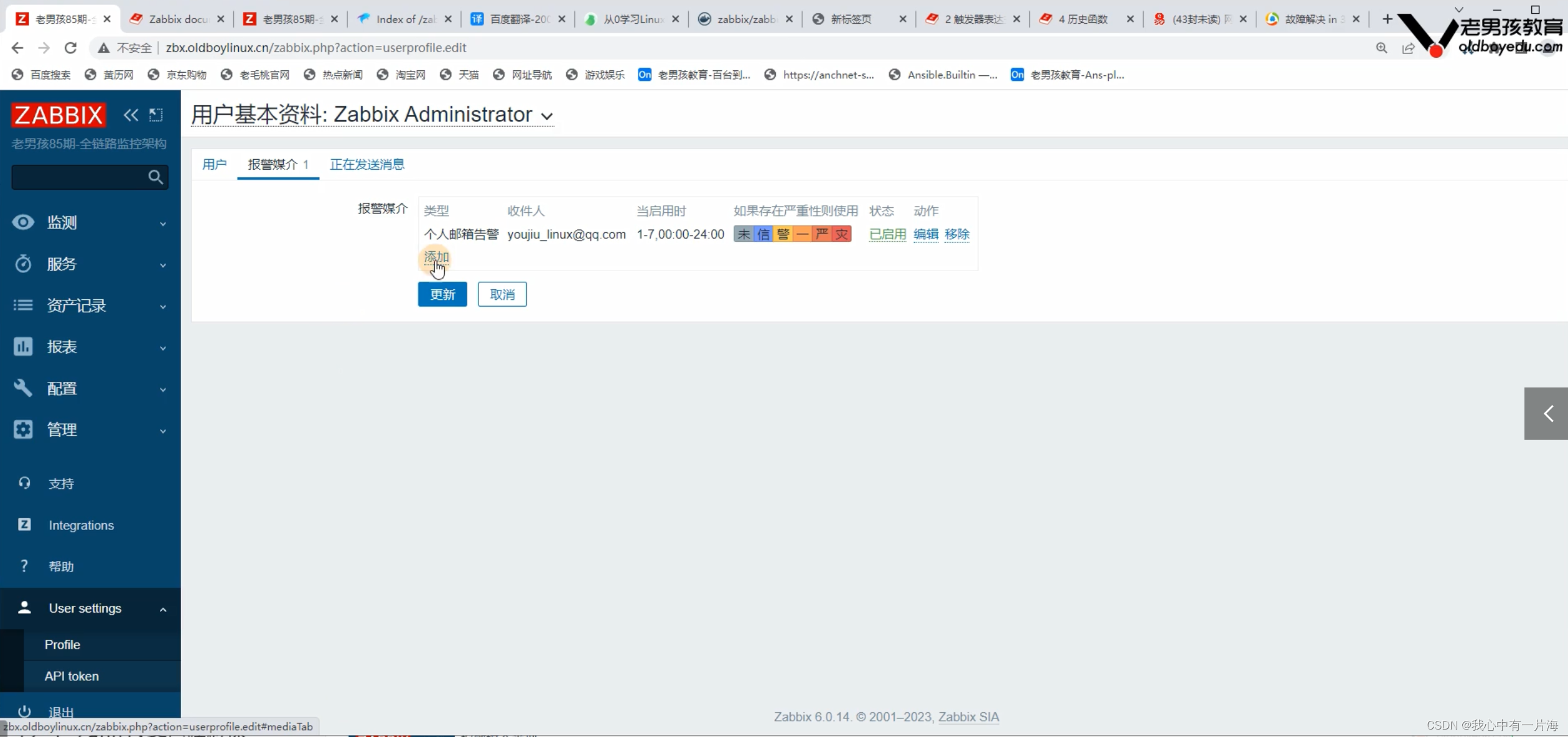Click the power icon for 退出
1568x737 pixels.
pos(24,712)
